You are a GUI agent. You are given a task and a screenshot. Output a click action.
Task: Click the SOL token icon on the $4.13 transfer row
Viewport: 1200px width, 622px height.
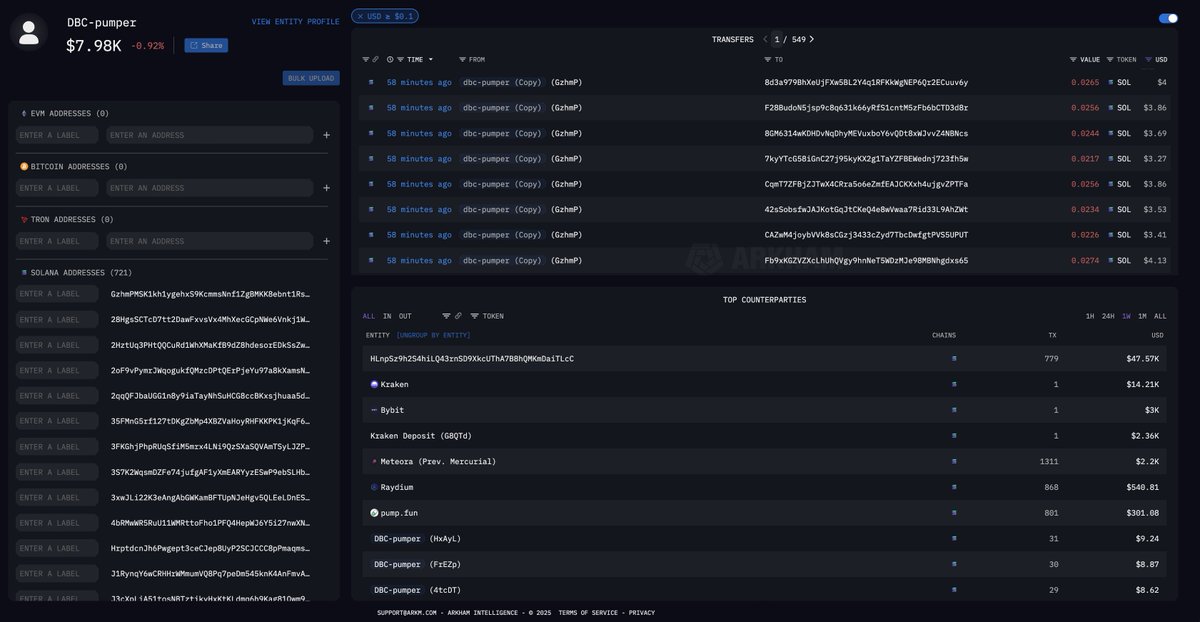click(1110, 260)
